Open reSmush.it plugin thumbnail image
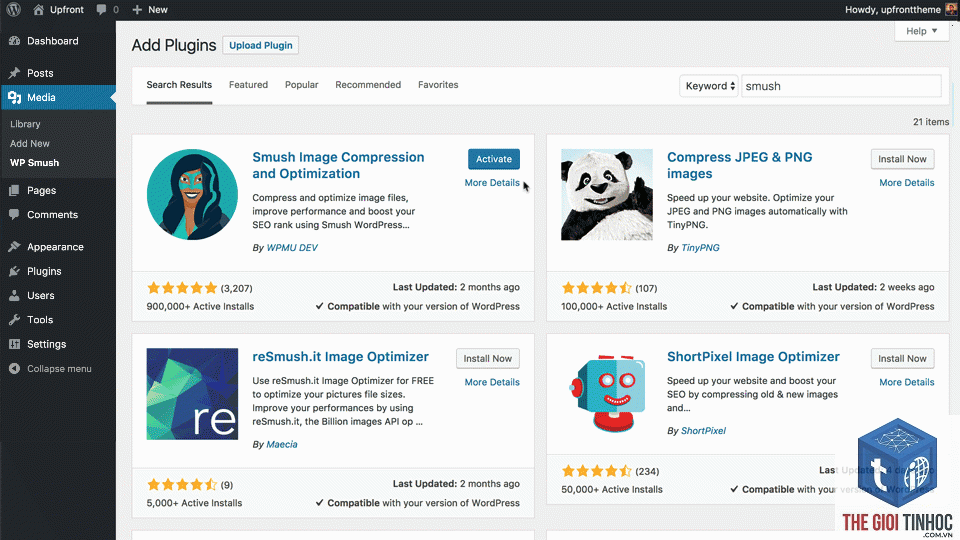The height and width of the screenshot is (540, 960). [x=192, y=394]
